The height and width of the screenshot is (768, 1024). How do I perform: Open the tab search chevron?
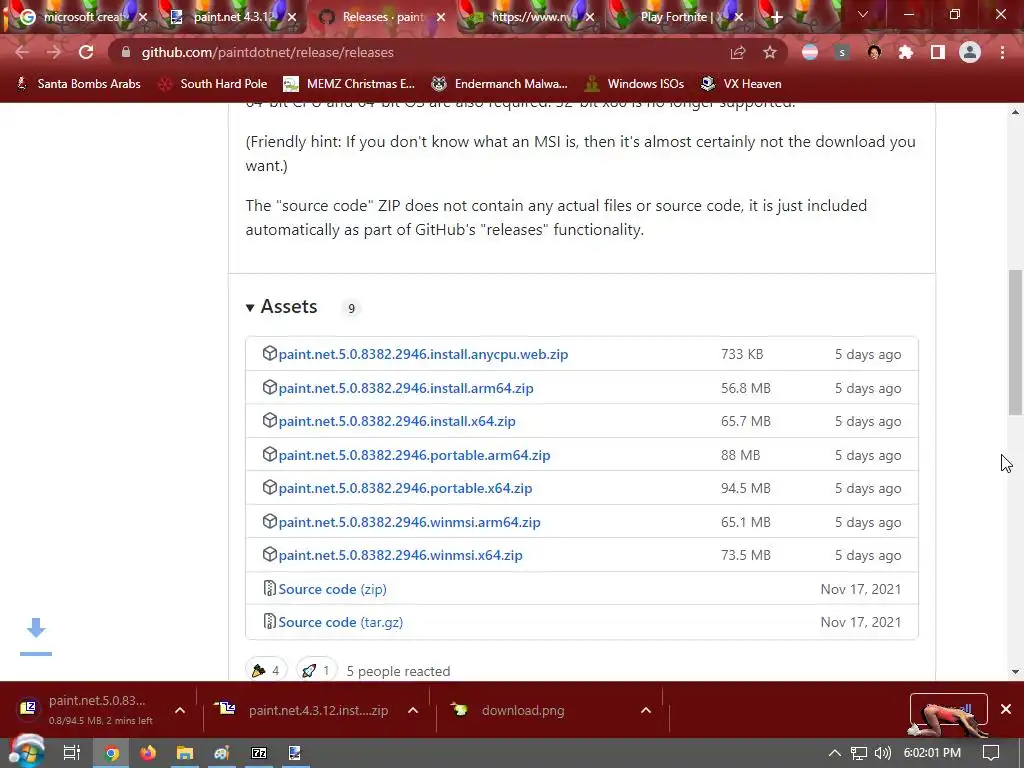point(863,14)
